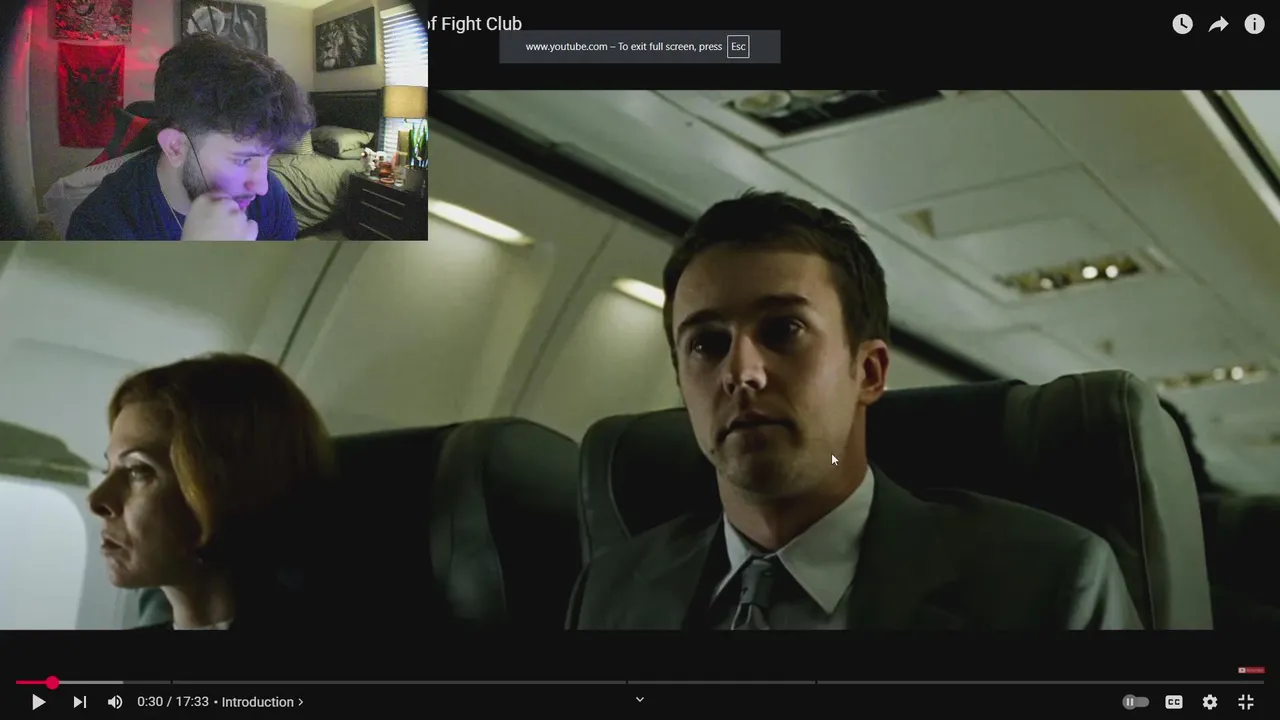Play the paused video
The image size is (1280, 720).
(x=38, y=702)
